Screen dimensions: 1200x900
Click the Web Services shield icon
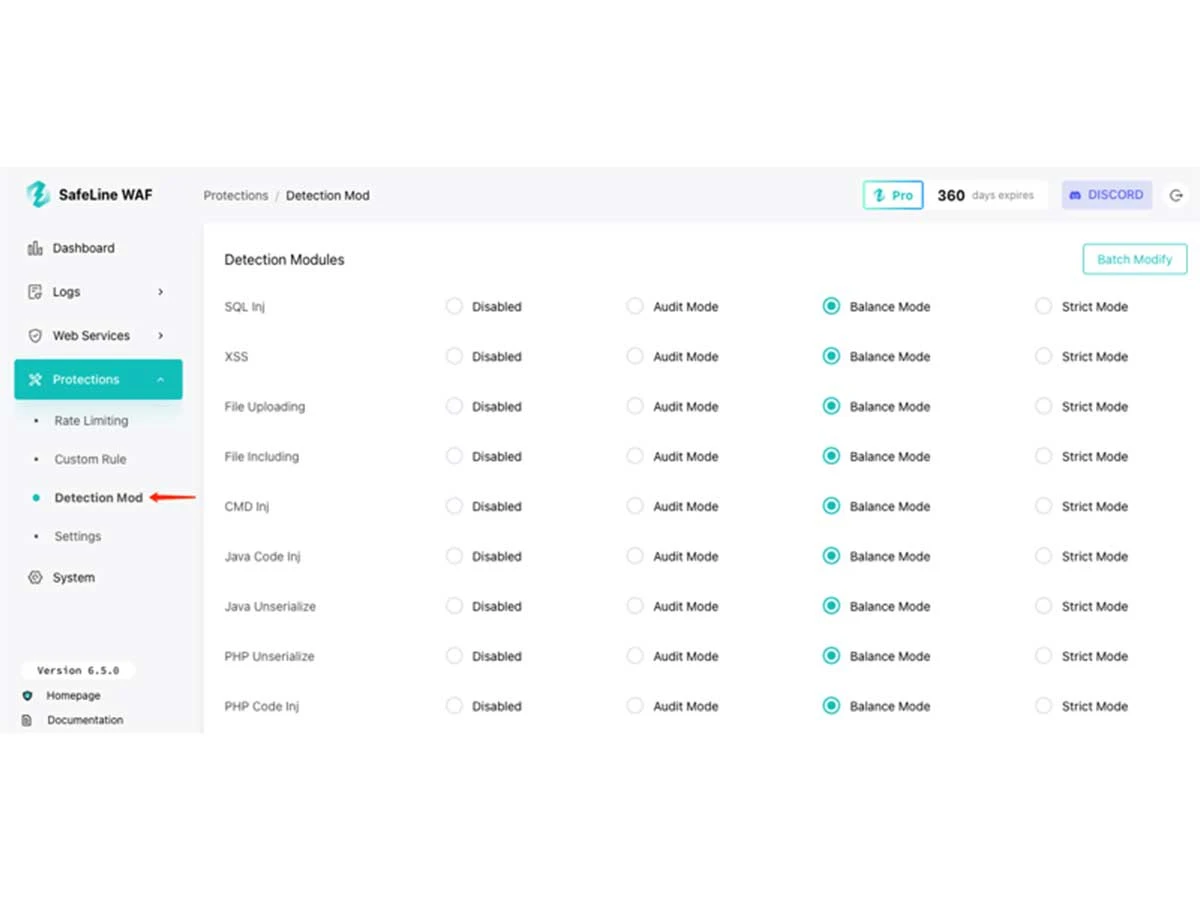35,336
